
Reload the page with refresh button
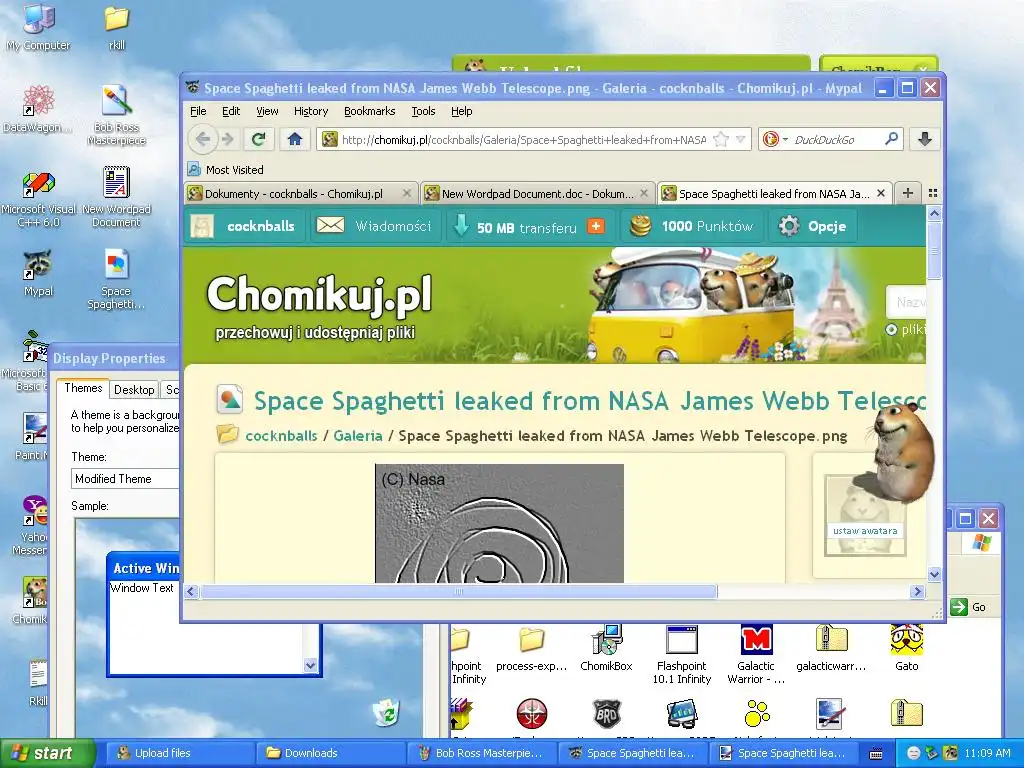tap(259, 139)
